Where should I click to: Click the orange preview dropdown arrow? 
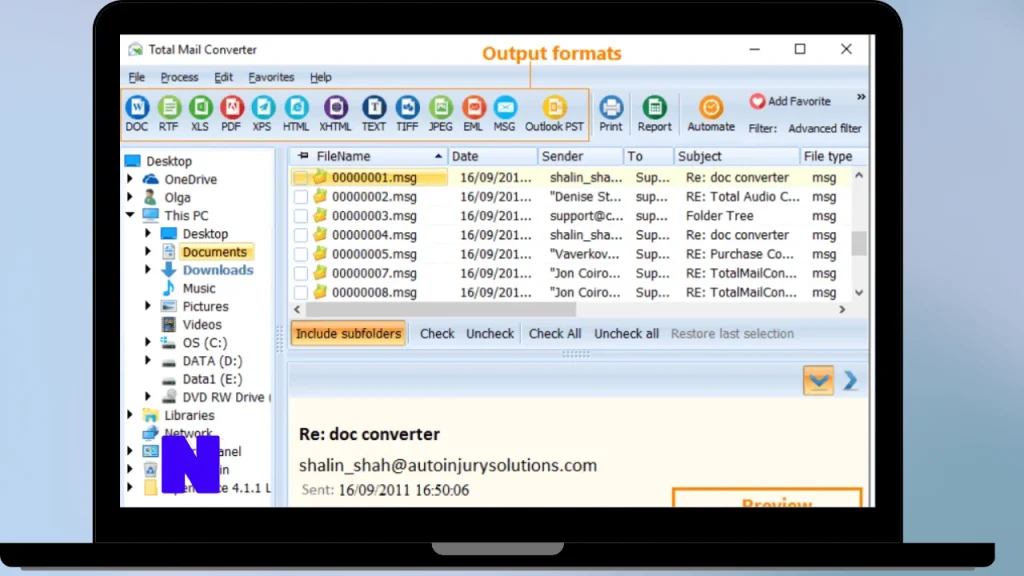point(818,380)
